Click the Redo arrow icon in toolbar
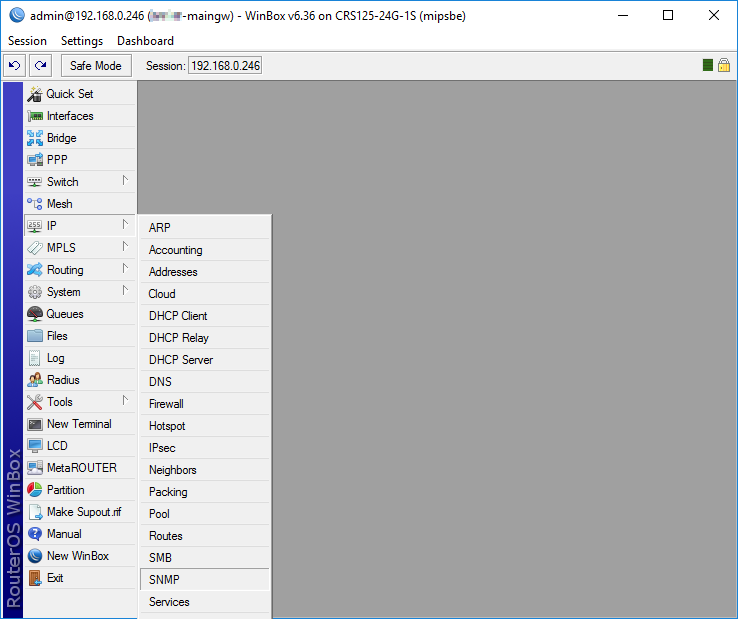This screenshot has width=738, height=619. click(x=40, y=65)
